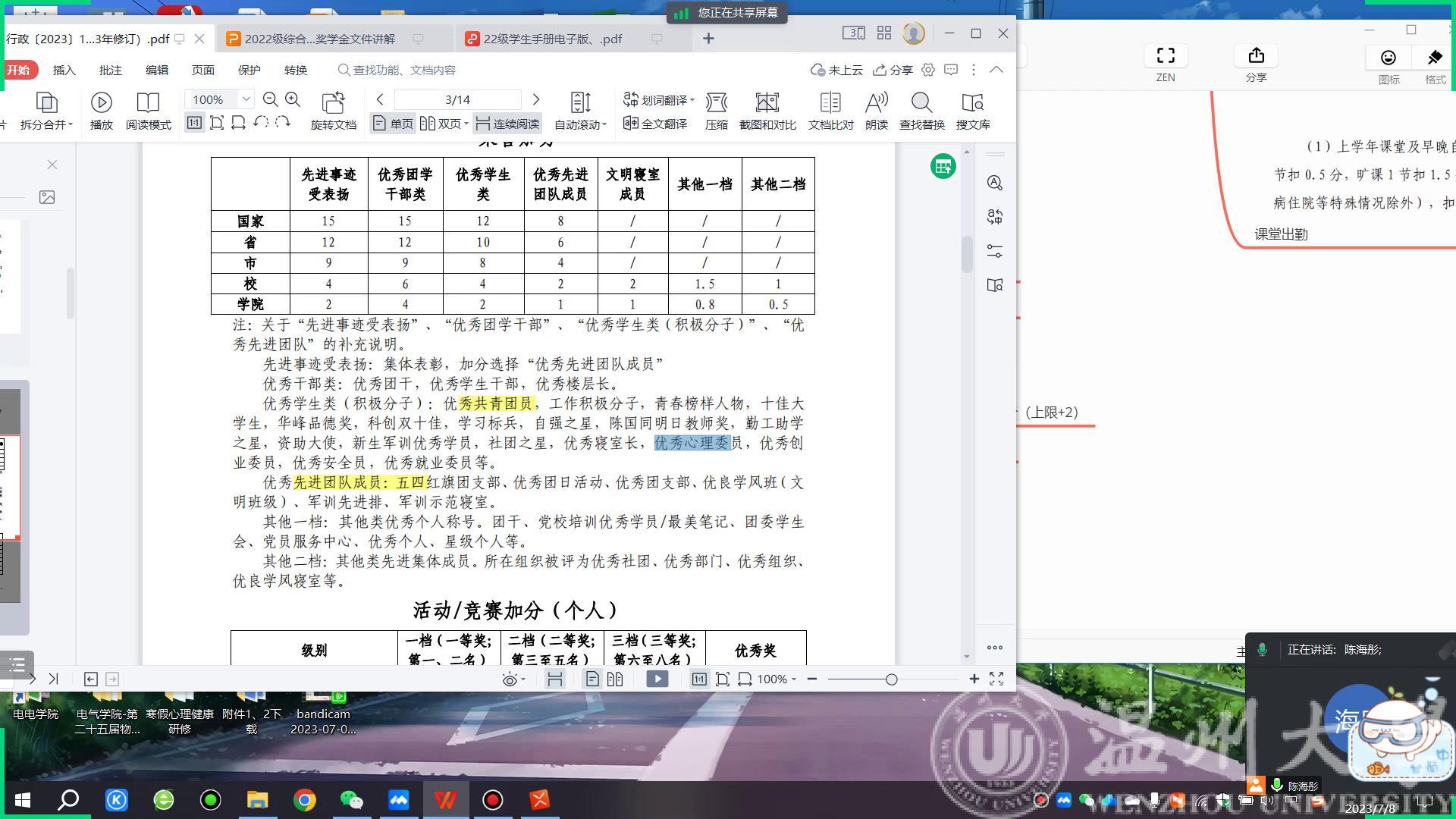
Task: Open the Find and Replace tool
Action: tap(921, 102)
